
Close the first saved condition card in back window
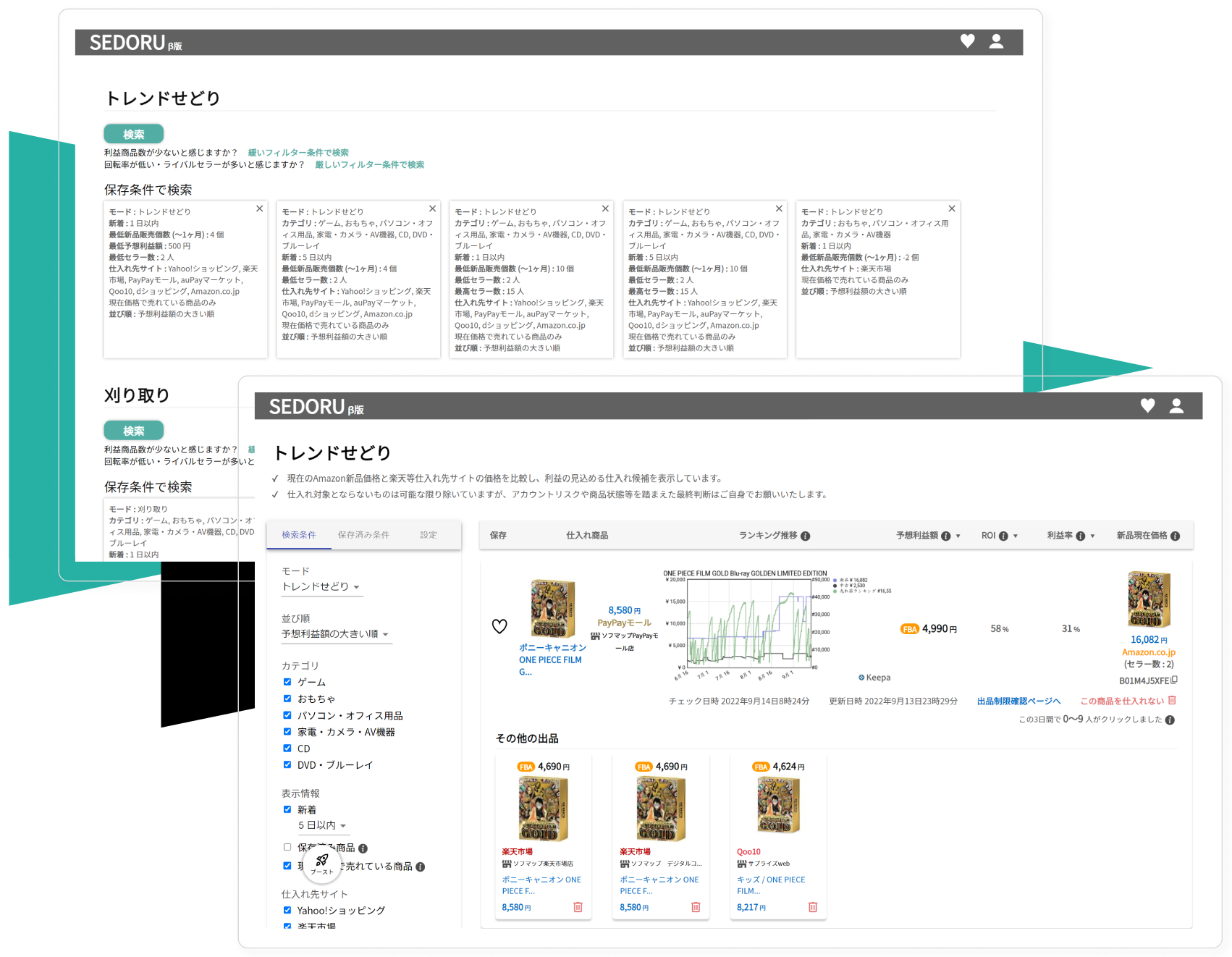click(x=259, y=208)
